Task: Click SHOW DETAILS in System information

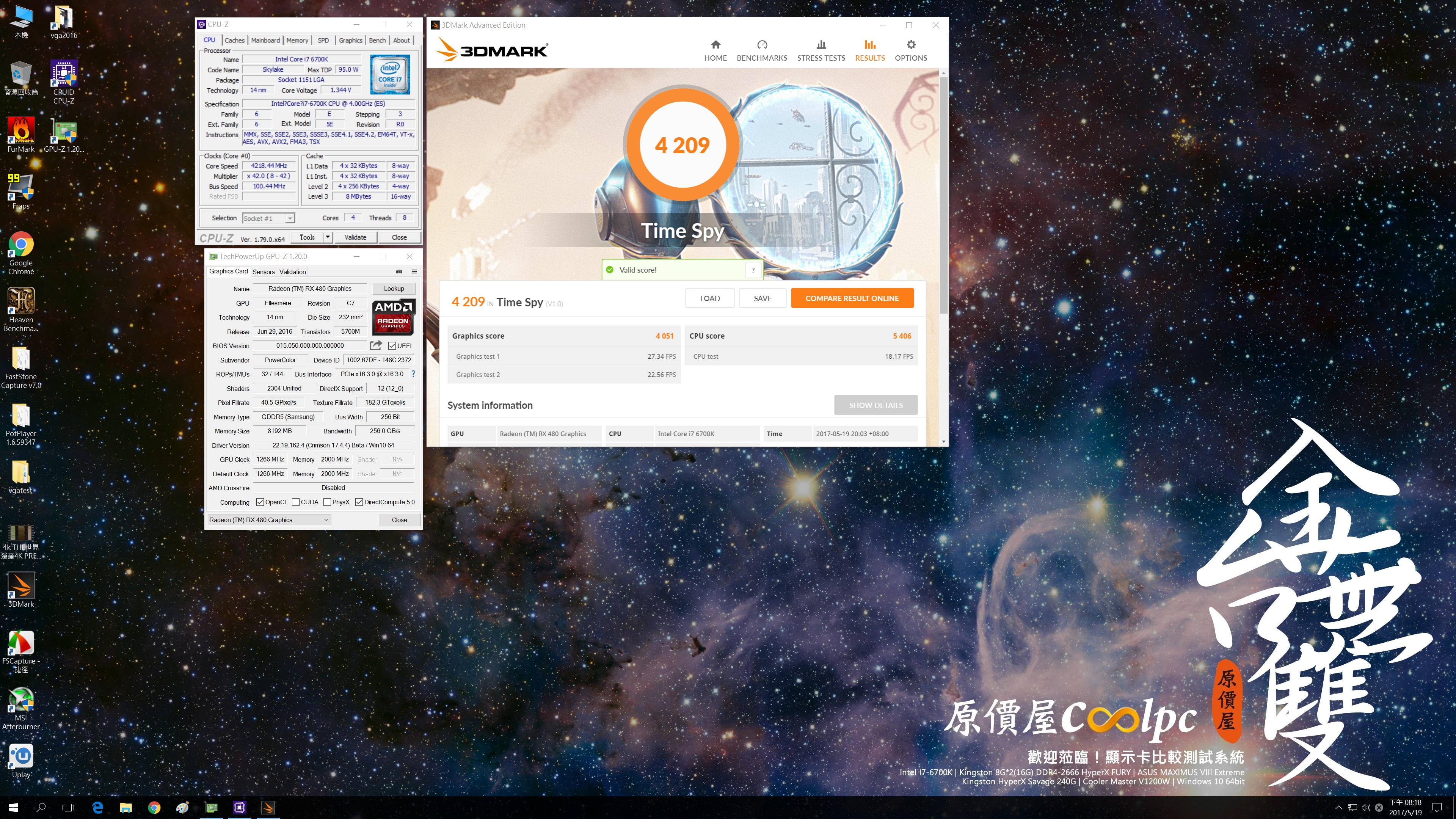Action: [x=875, y=405]
